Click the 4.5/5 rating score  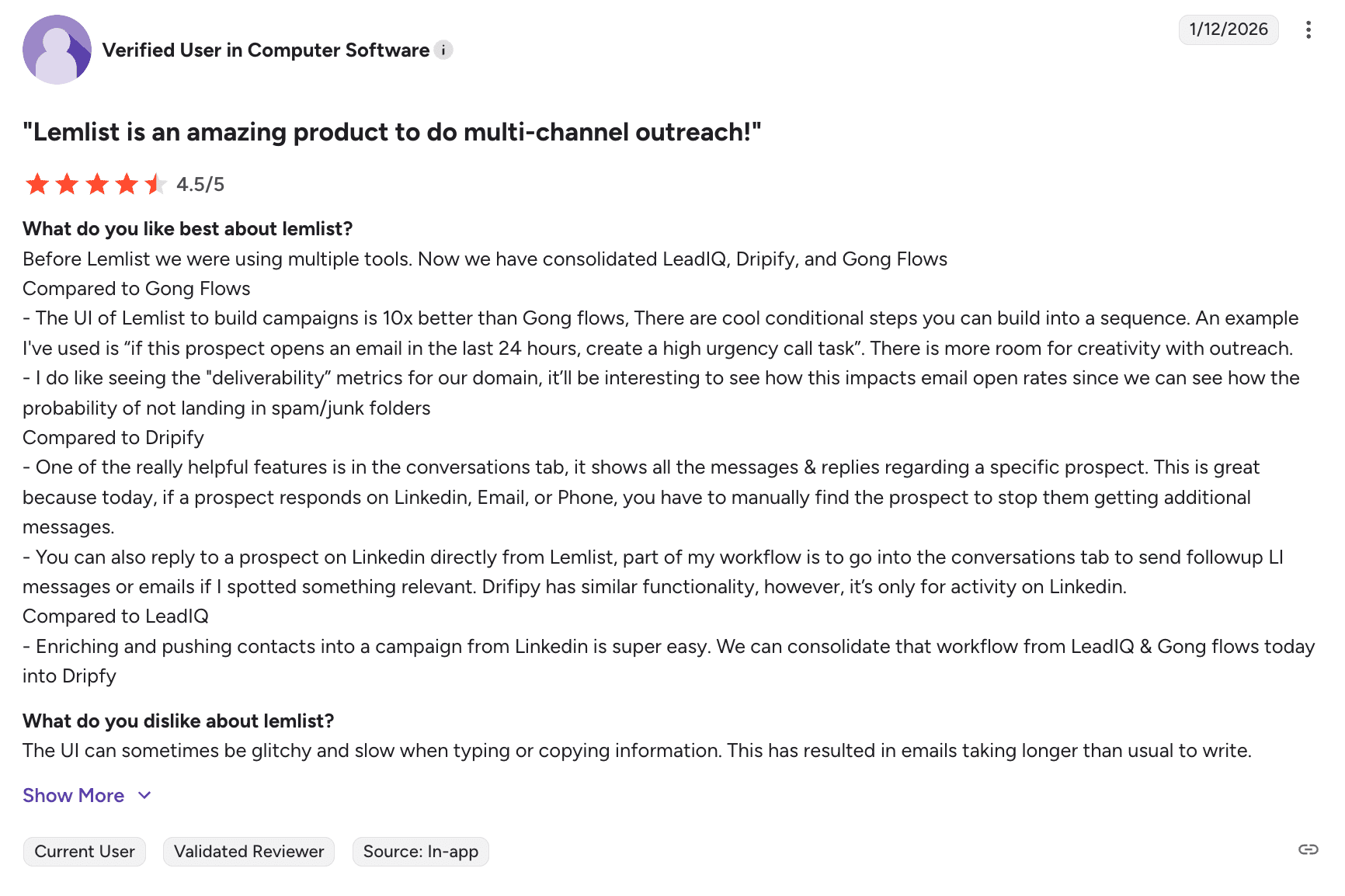tap(200, 185)
